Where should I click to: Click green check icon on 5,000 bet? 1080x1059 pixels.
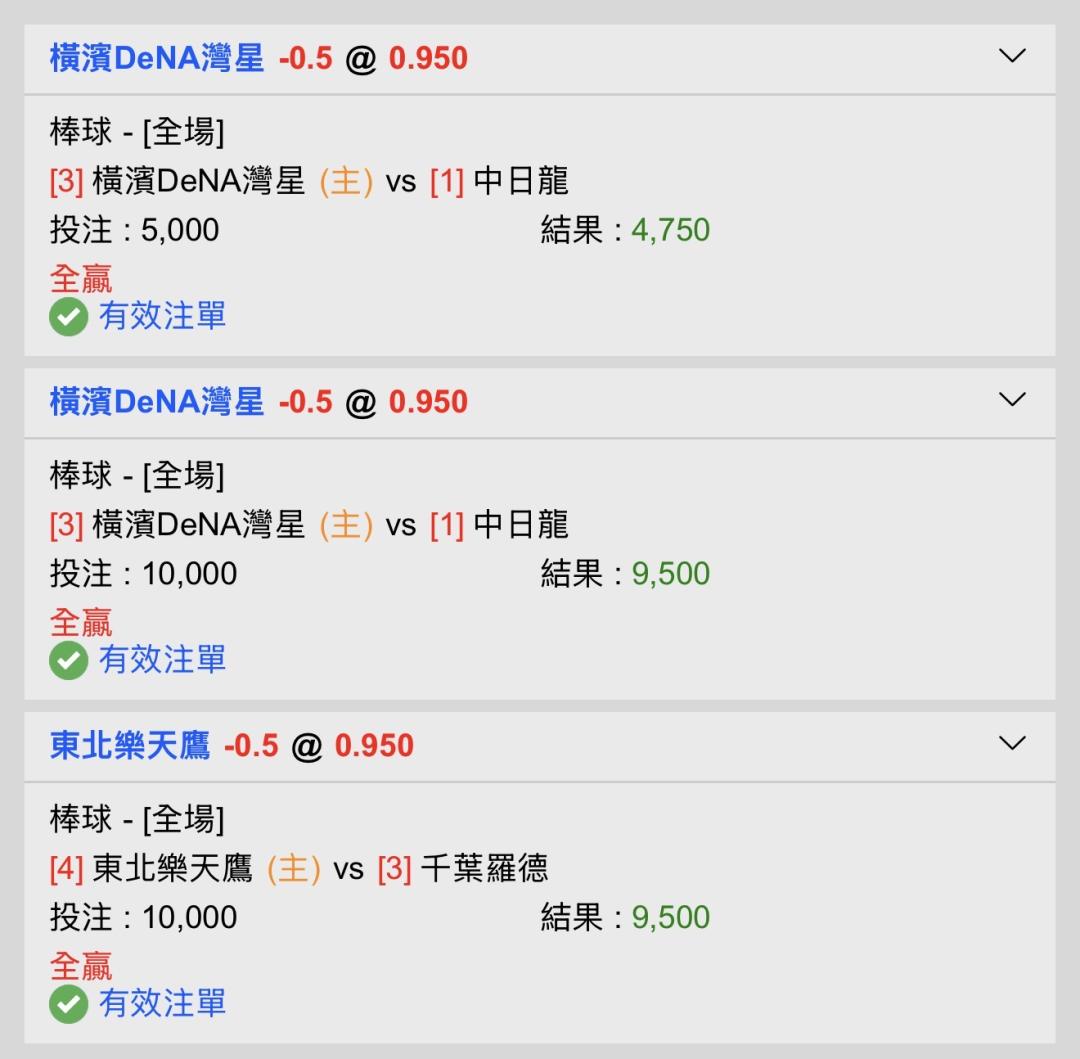tap(69, 318)
